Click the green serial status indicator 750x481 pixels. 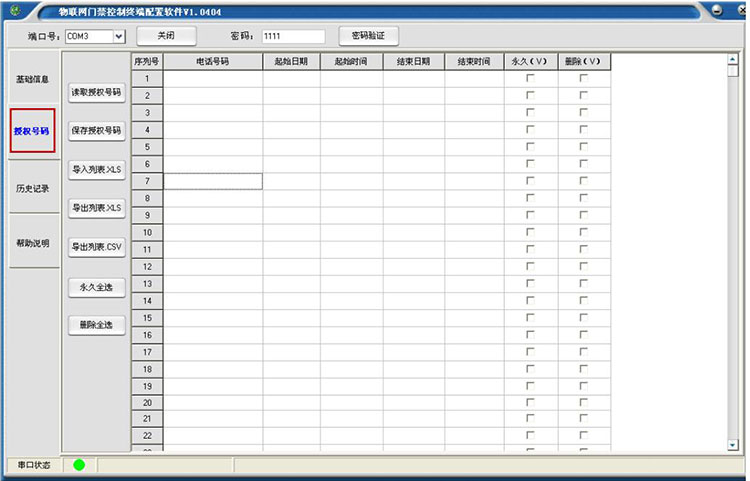79,465
